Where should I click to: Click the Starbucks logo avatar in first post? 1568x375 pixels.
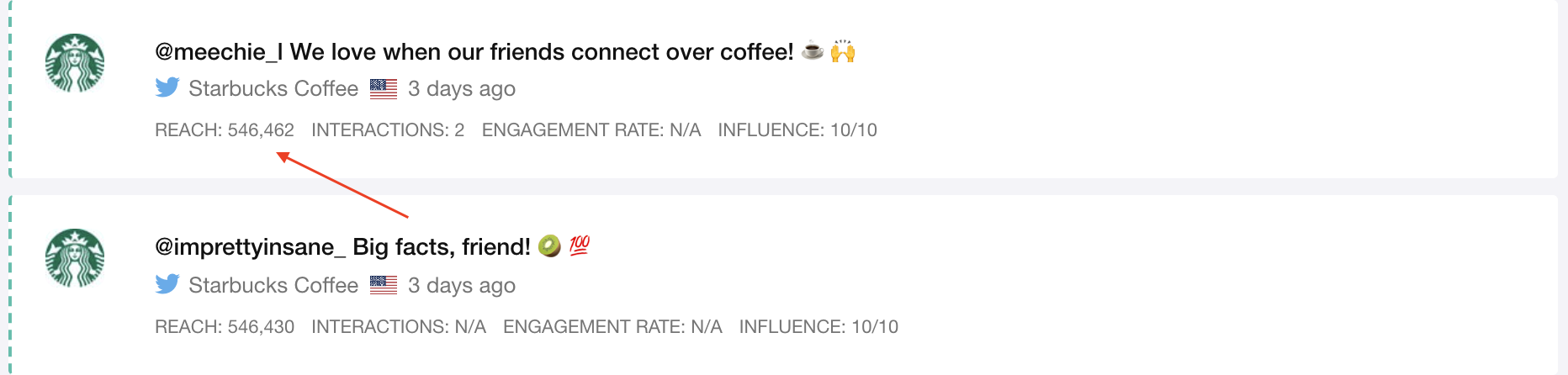[75, 63]
